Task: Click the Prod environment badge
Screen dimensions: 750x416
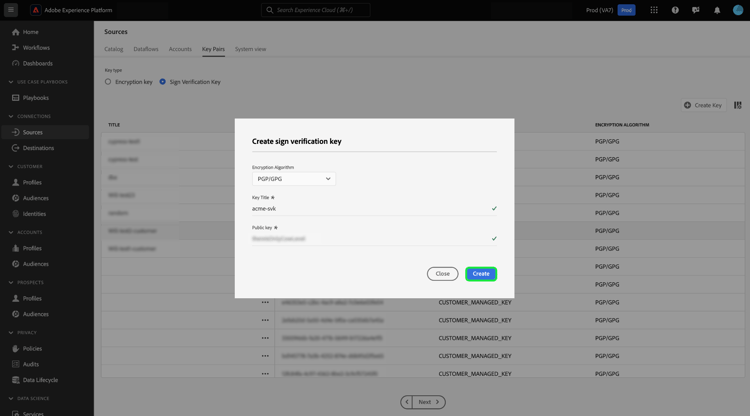Action: [626, 10]
